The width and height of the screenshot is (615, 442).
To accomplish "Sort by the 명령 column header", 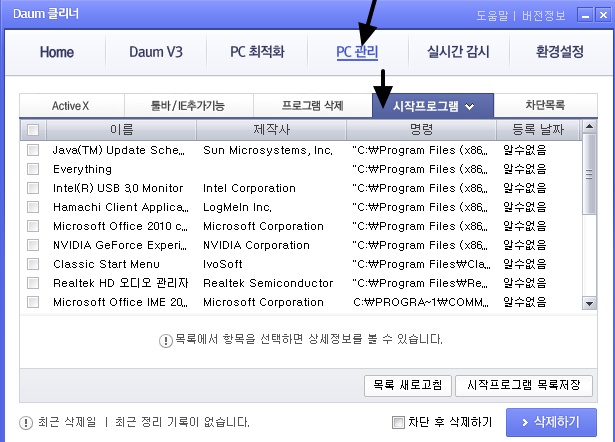I will pos(421,129).
